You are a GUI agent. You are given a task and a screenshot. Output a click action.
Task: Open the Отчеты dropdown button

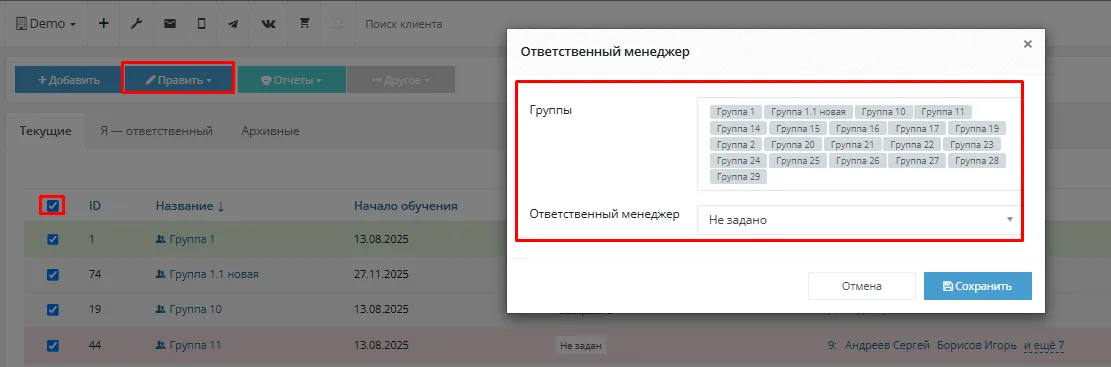point(292,80)
